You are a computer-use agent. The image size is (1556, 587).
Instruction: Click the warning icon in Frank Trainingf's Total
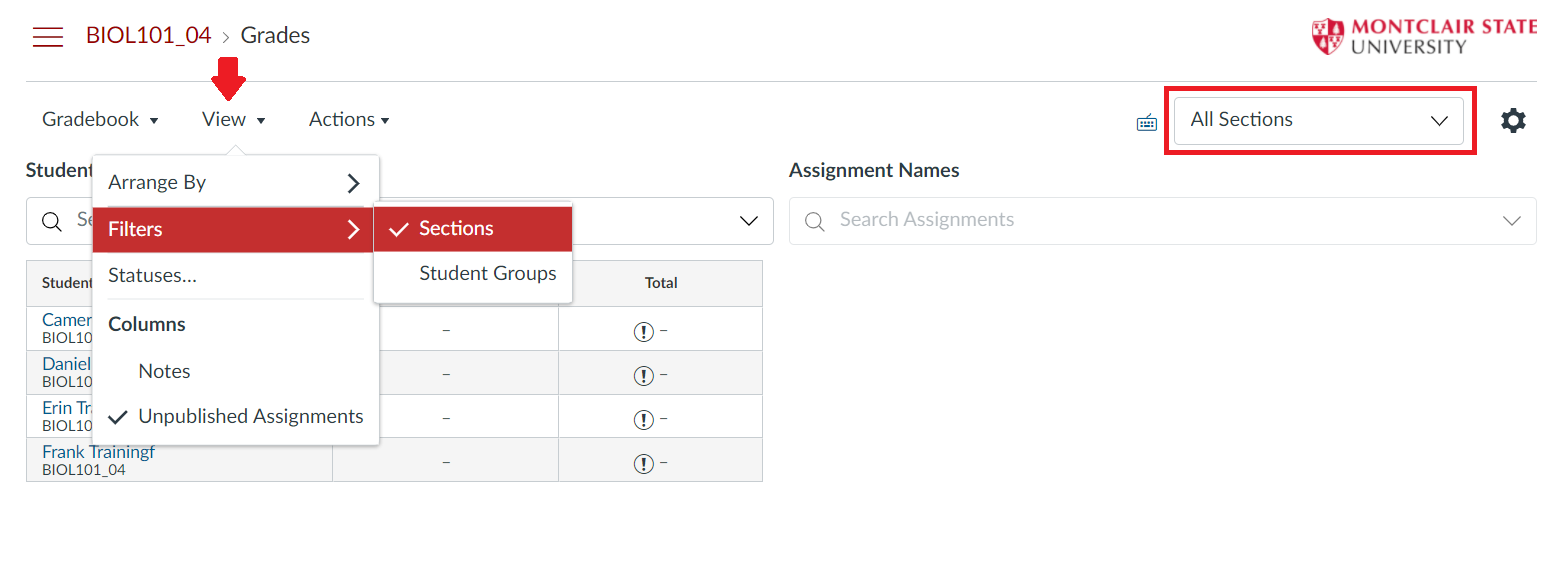644,462
